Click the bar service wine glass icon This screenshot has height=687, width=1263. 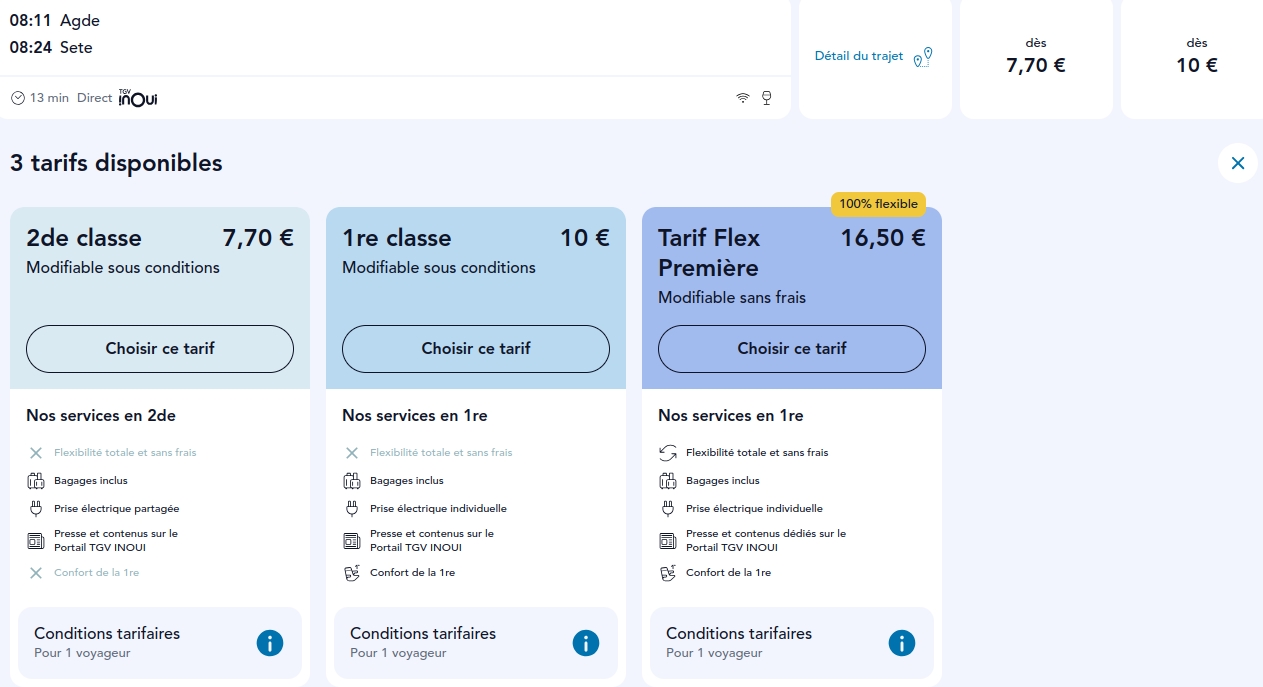(766, 97)
